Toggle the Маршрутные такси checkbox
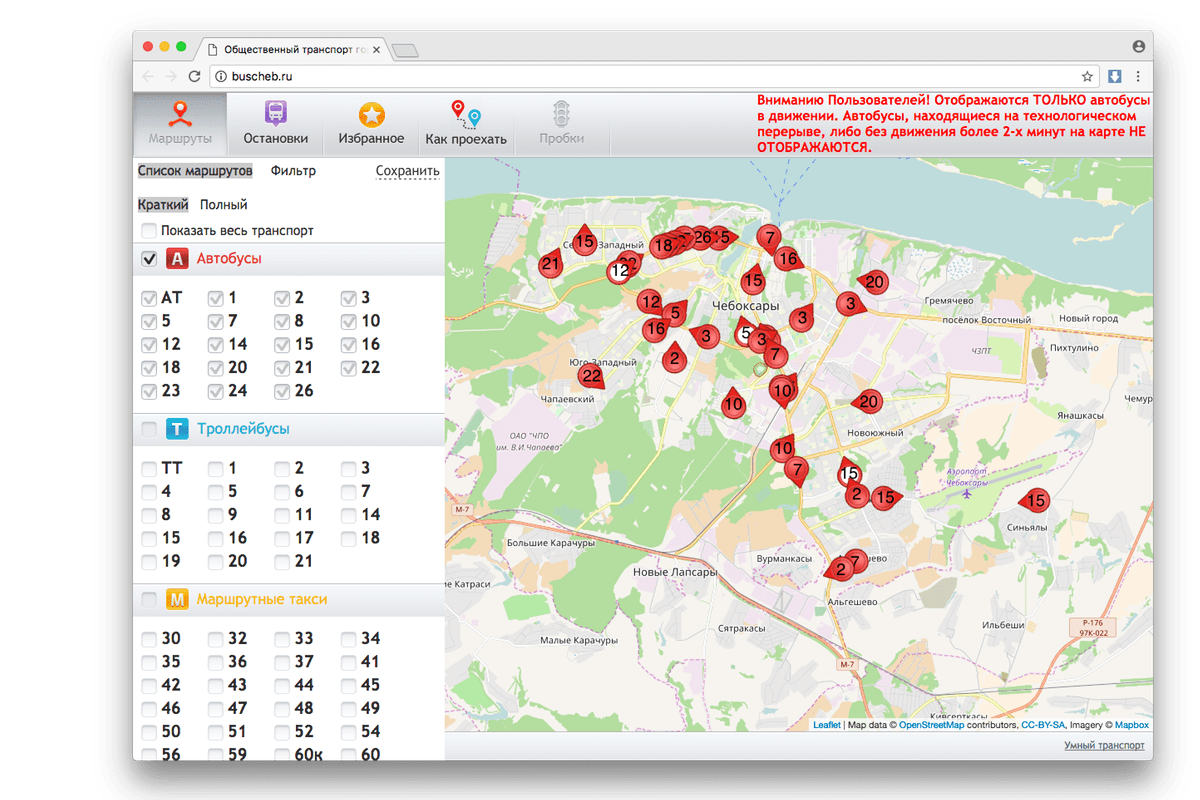Viewport: 1200px width, 800px height. point(149,600)
